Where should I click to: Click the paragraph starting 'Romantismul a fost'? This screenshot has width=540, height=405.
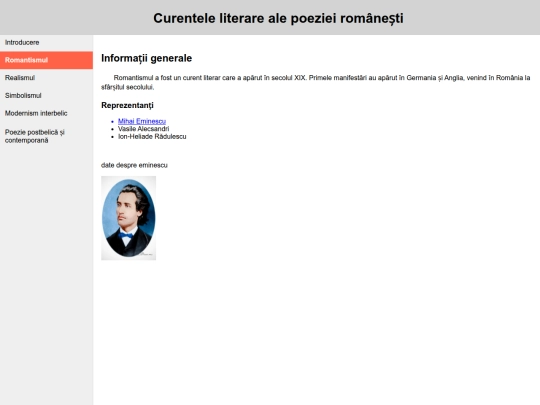click(315, 82)
